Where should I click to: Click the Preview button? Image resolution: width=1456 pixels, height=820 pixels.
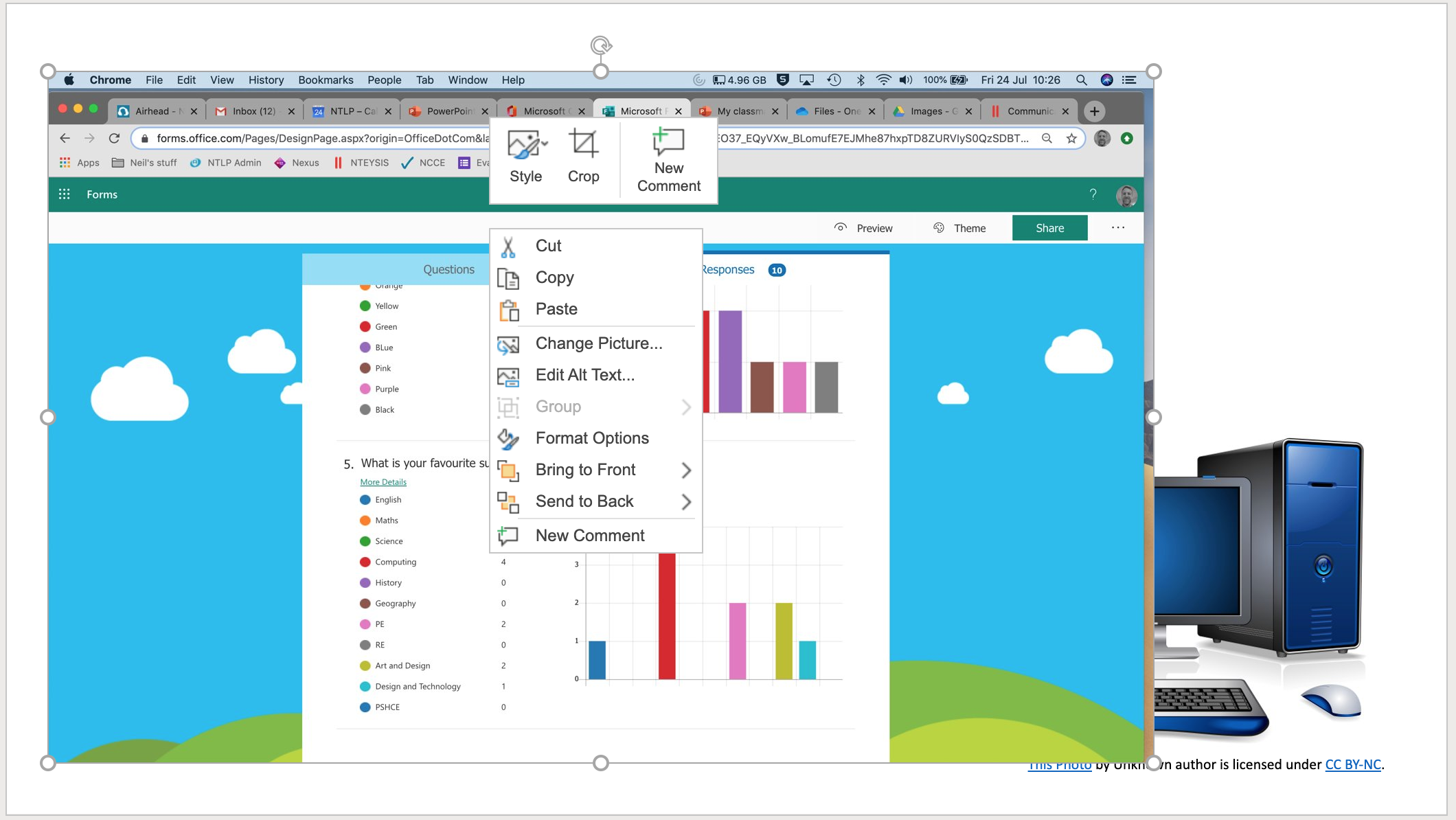(x=864, y=228)
